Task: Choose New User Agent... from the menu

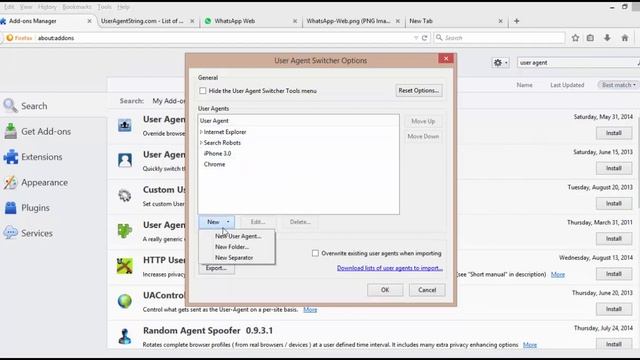Action: 238,236
